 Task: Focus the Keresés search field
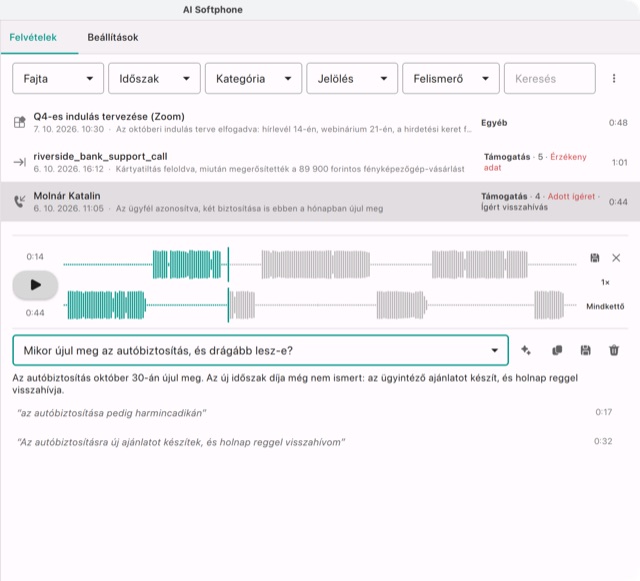click(x=549, y=78)
